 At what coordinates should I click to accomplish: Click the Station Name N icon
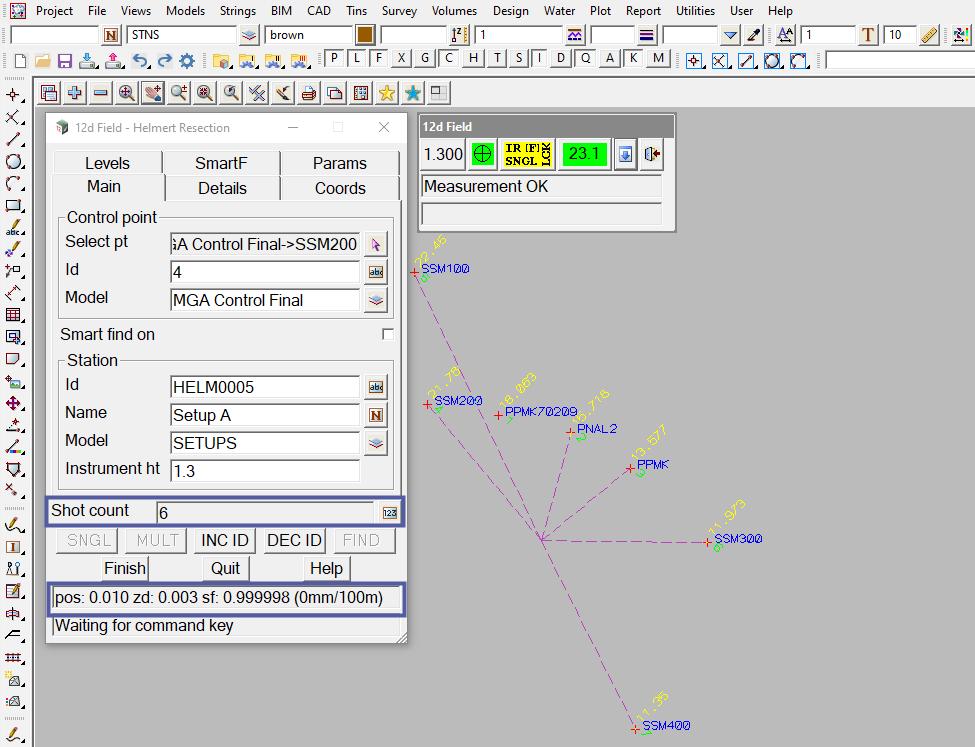click(x=375, y=415)
